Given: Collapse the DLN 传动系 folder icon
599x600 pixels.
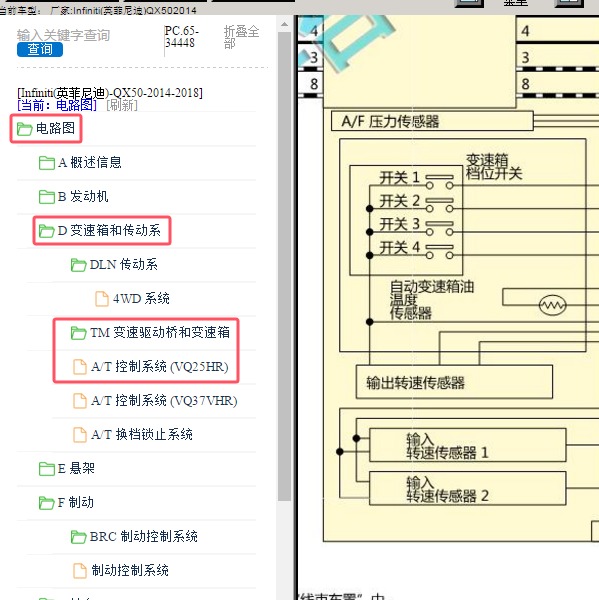Looking at the screenshot, I should pos(78,265).
